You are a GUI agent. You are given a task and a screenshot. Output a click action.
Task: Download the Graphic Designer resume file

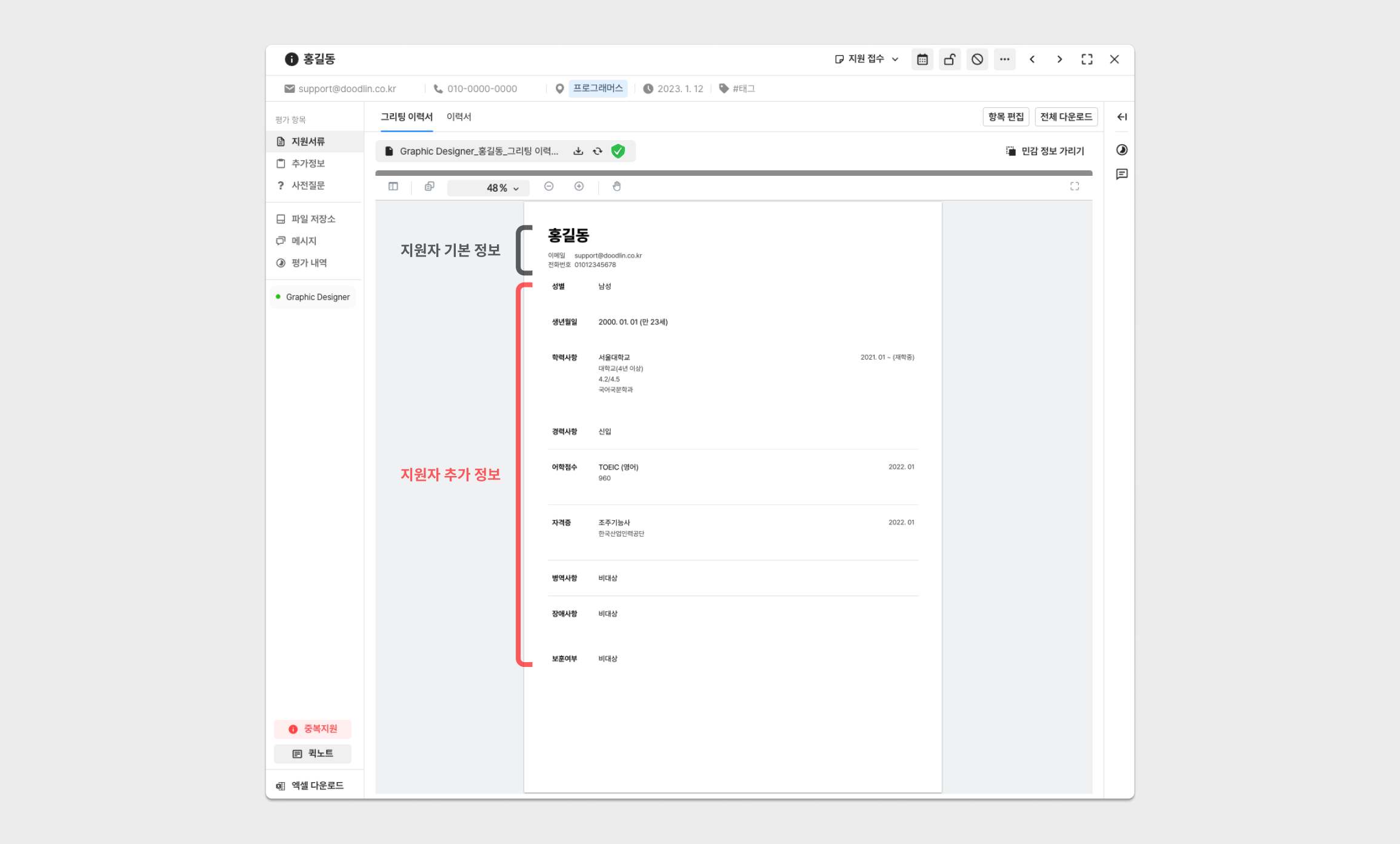click(578, 151)
